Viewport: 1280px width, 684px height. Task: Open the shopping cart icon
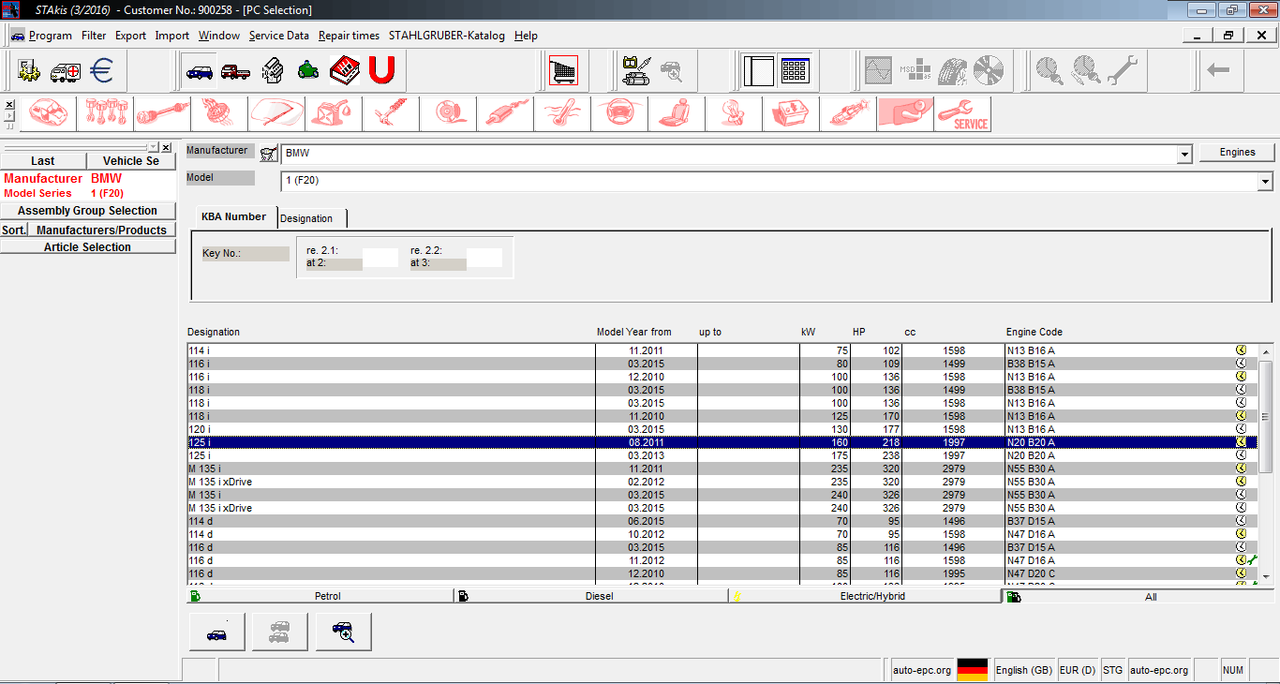tap(563, 71)
